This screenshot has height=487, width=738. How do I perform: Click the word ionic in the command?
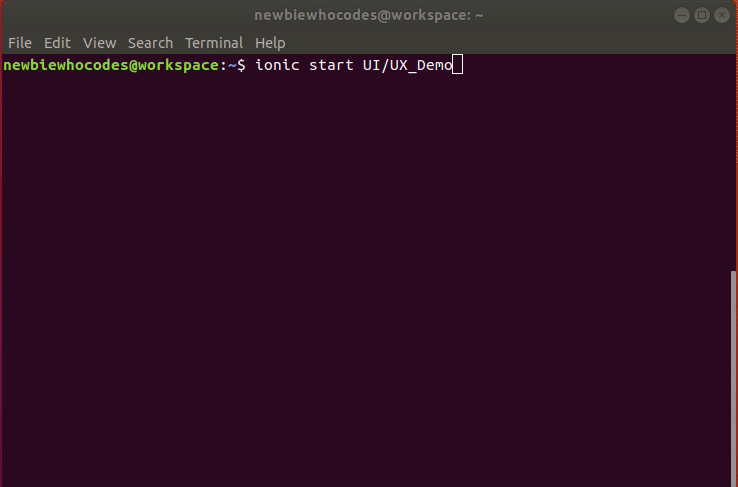pos(275,66)
